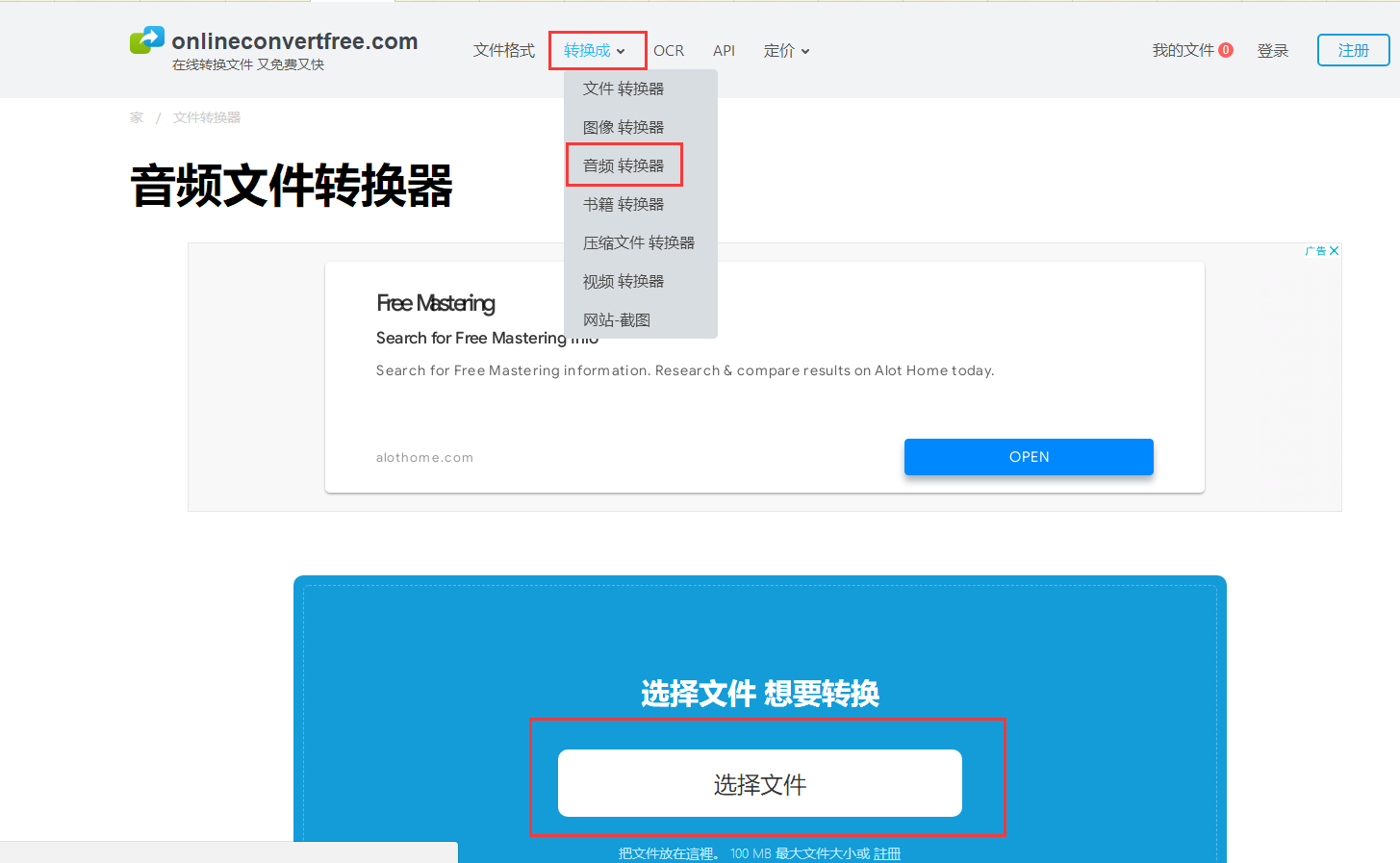Click the 注册 register button

click(x=1353, y=50)
